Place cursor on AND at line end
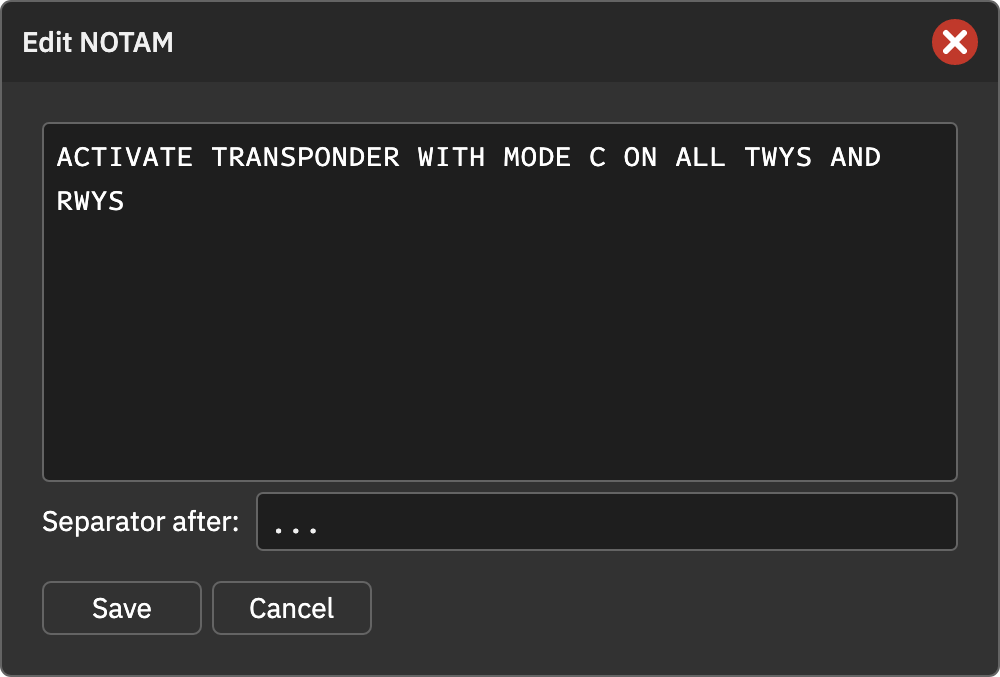 tap(855, 157)
